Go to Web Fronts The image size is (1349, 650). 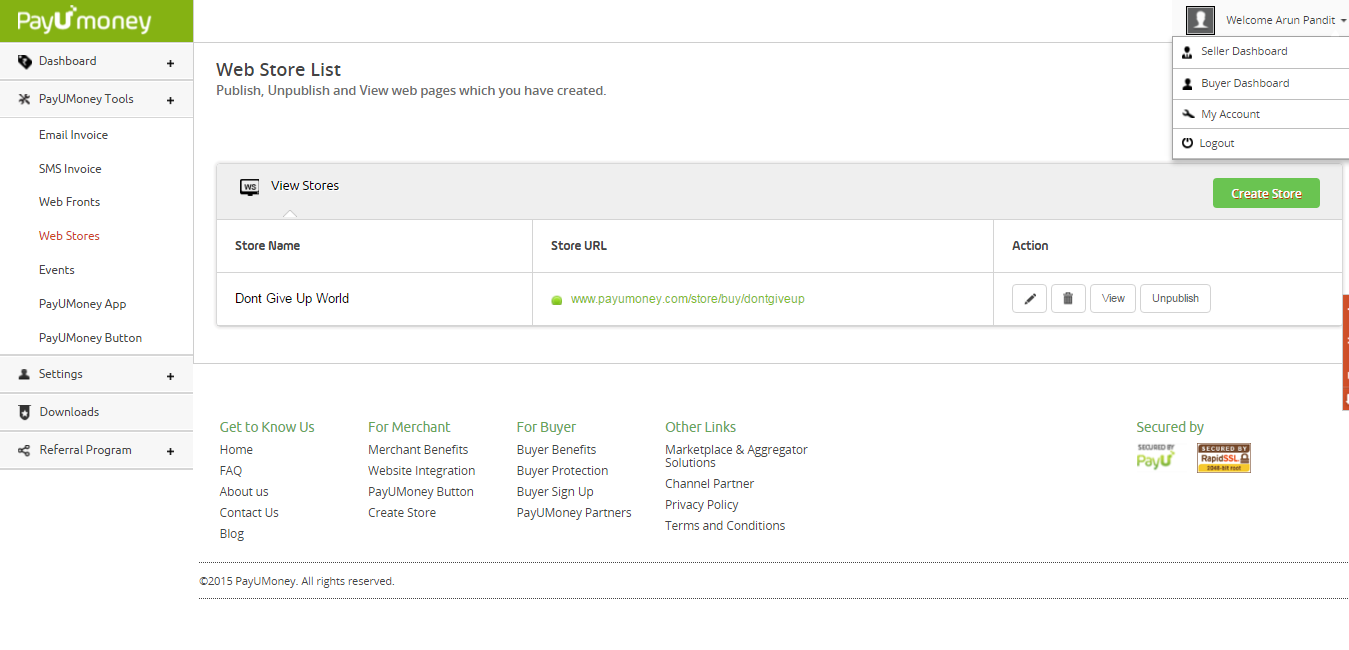pos(69,202)
